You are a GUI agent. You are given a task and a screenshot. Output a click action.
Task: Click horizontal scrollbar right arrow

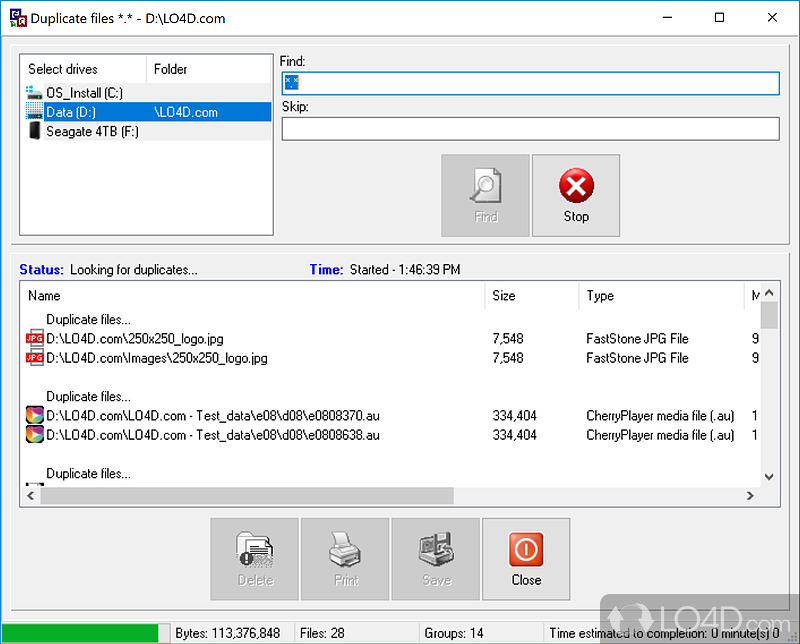pos(751,496)
